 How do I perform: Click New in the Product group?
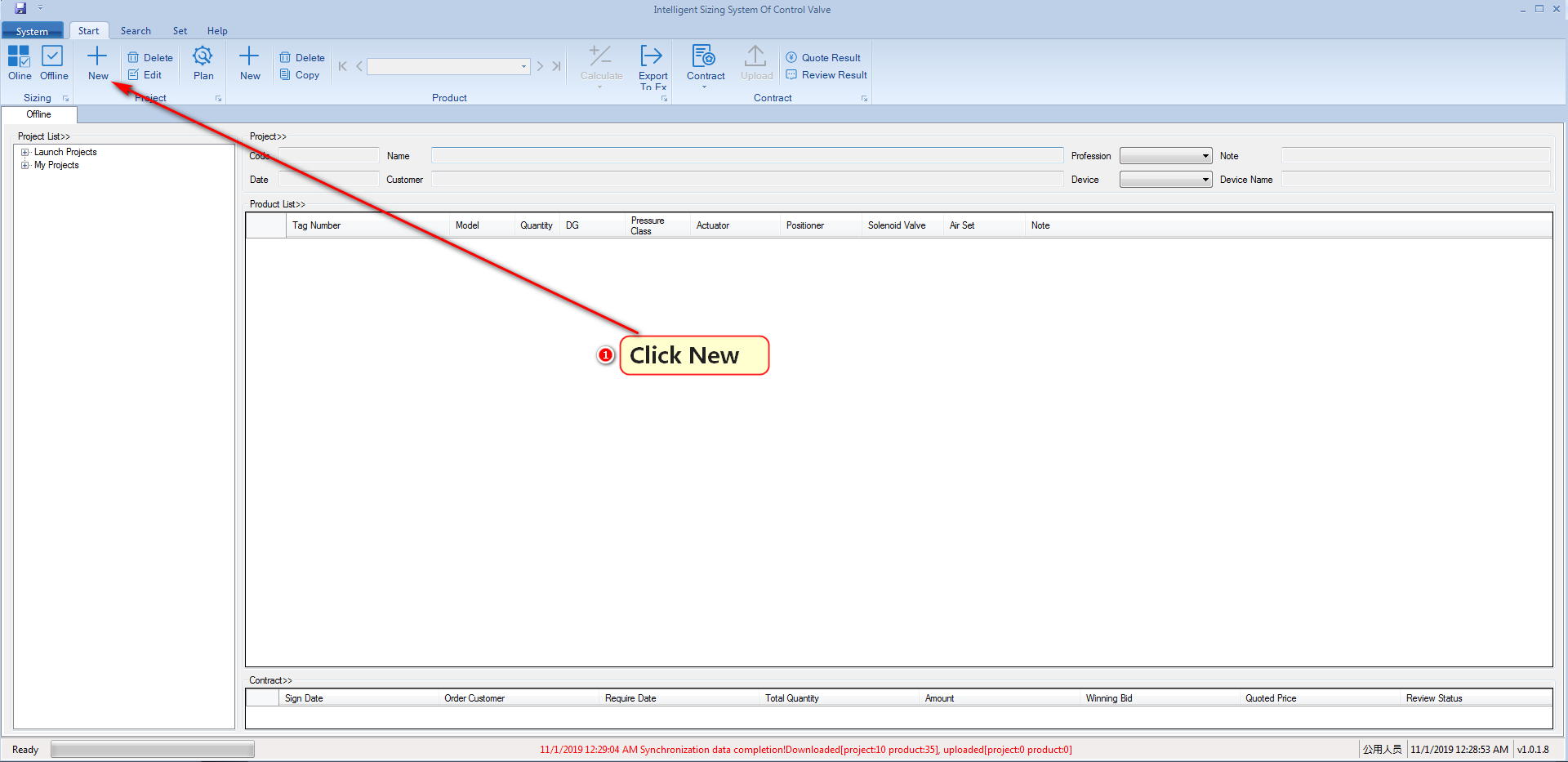click(250, 63)
